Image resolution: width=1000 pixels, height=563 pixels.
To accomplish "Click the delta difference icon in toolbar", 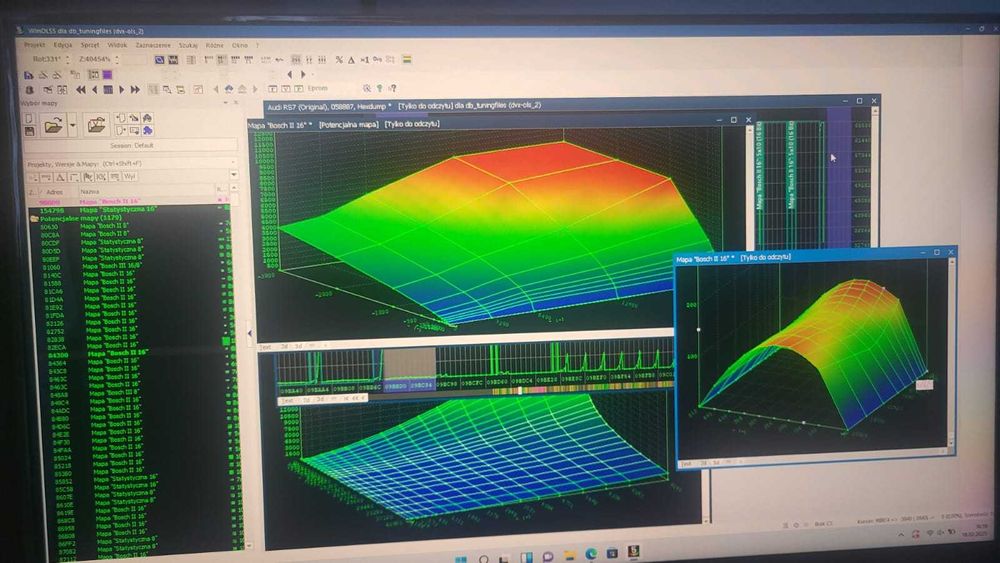I will pos(351,60).
